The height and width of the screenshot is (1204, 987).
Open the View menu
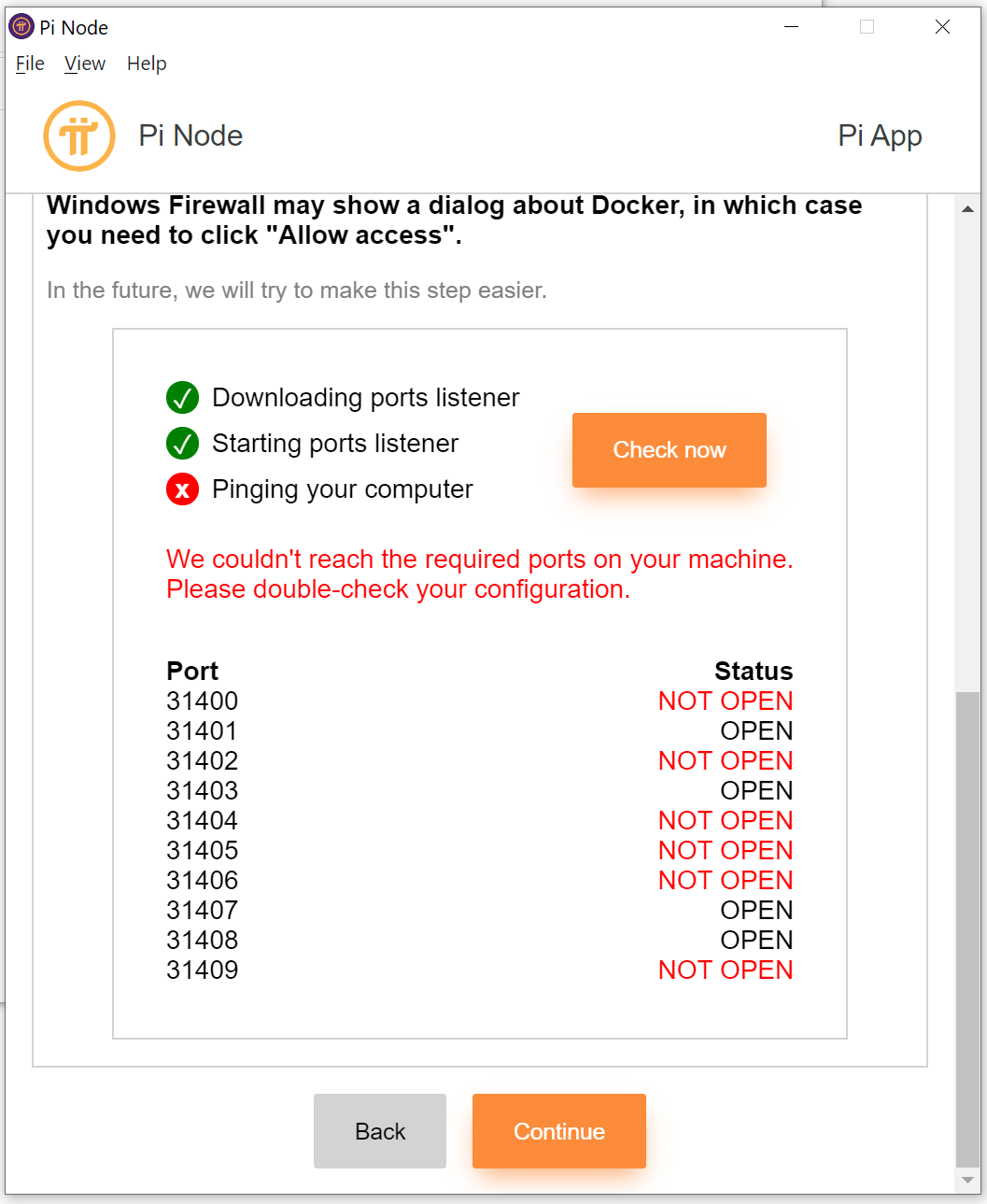point(84,64)
